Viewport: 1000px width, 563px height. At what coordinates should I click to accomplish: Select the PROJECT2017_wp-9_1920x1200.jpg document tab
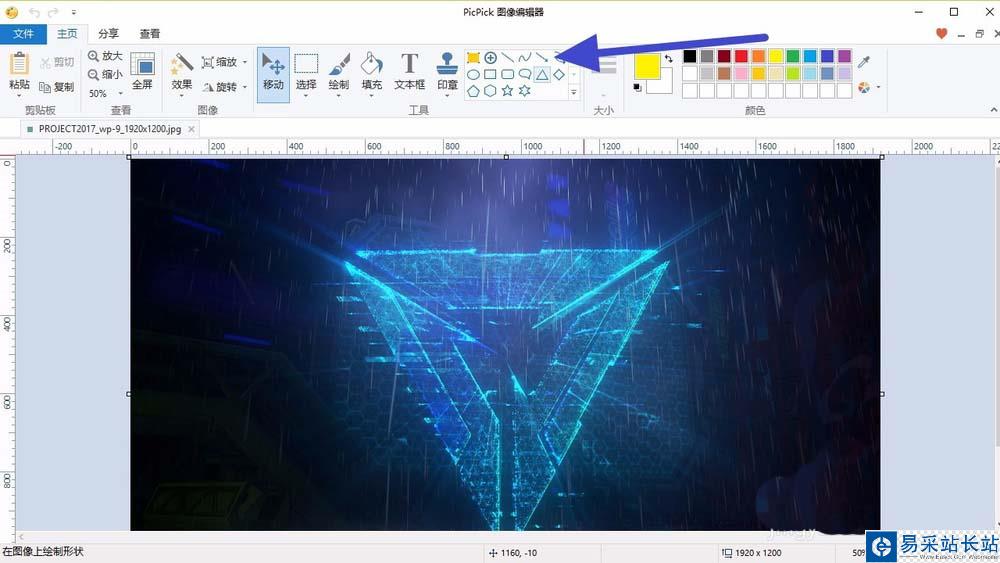[110, 129]
